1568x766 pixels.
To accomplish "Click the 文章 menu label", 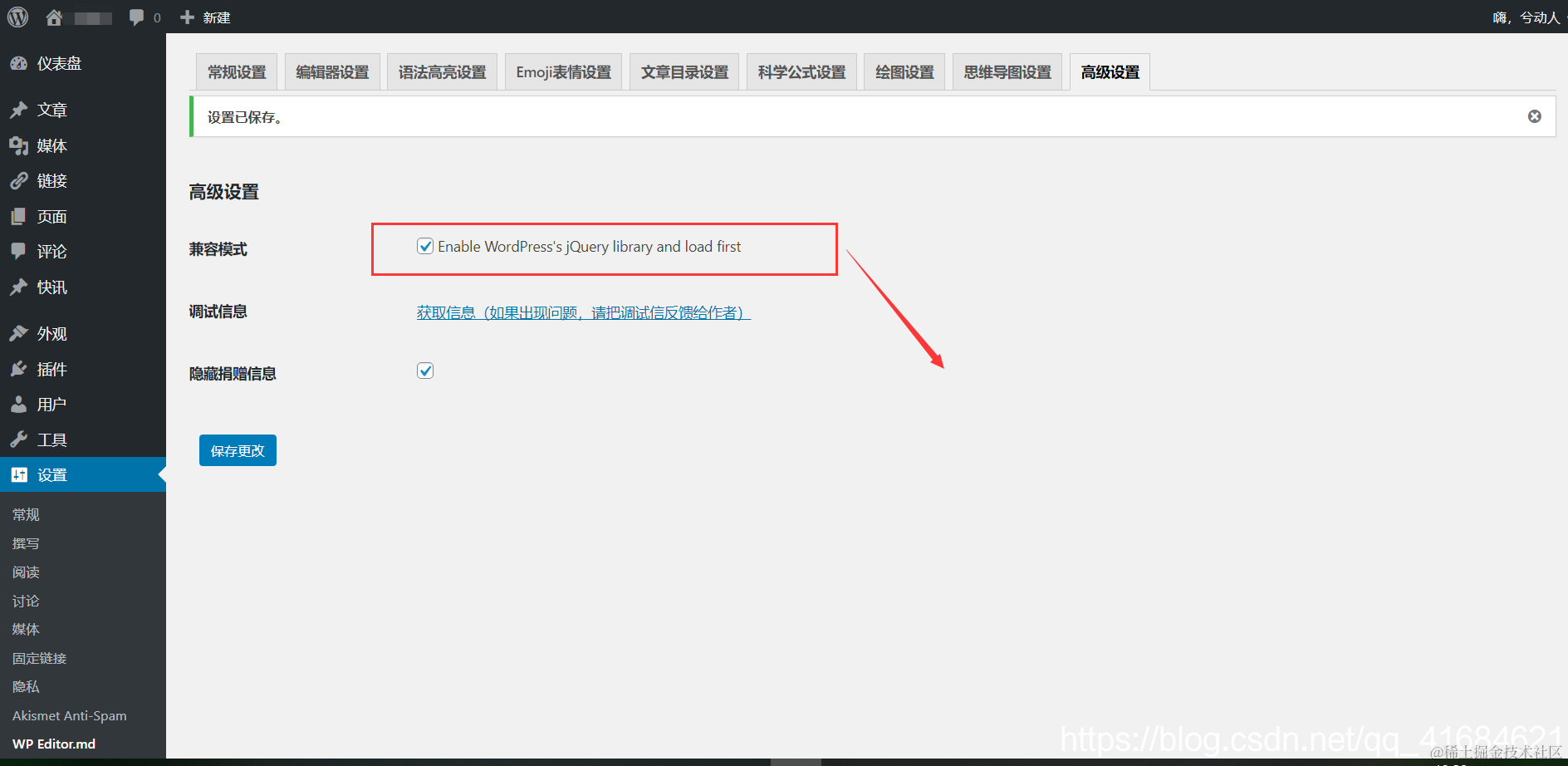I will 51,110.
